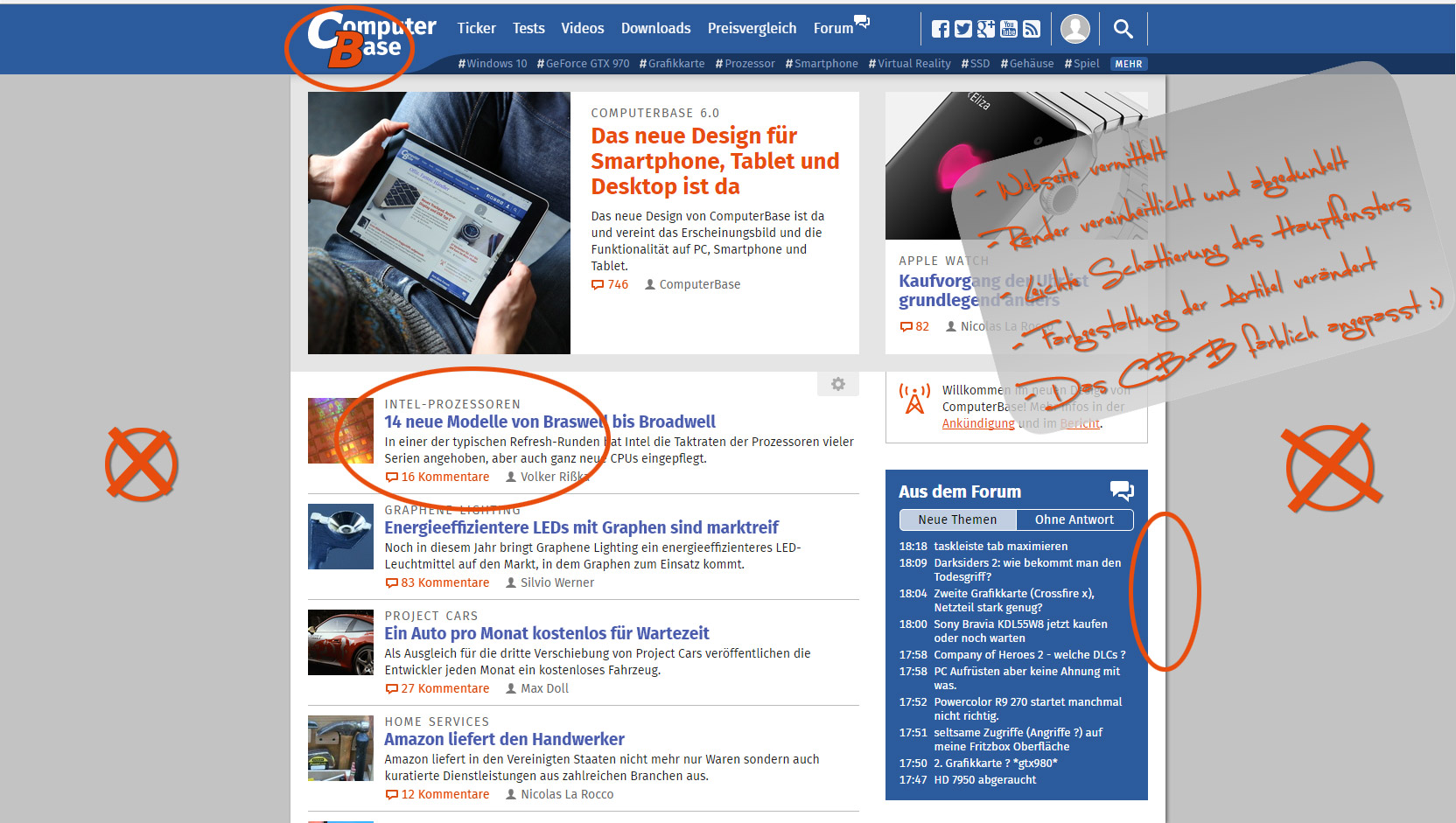Switch to the Ohne Antwort tab
Image resolution: width=1456 pixels, height=823 pixels.
1074,520
